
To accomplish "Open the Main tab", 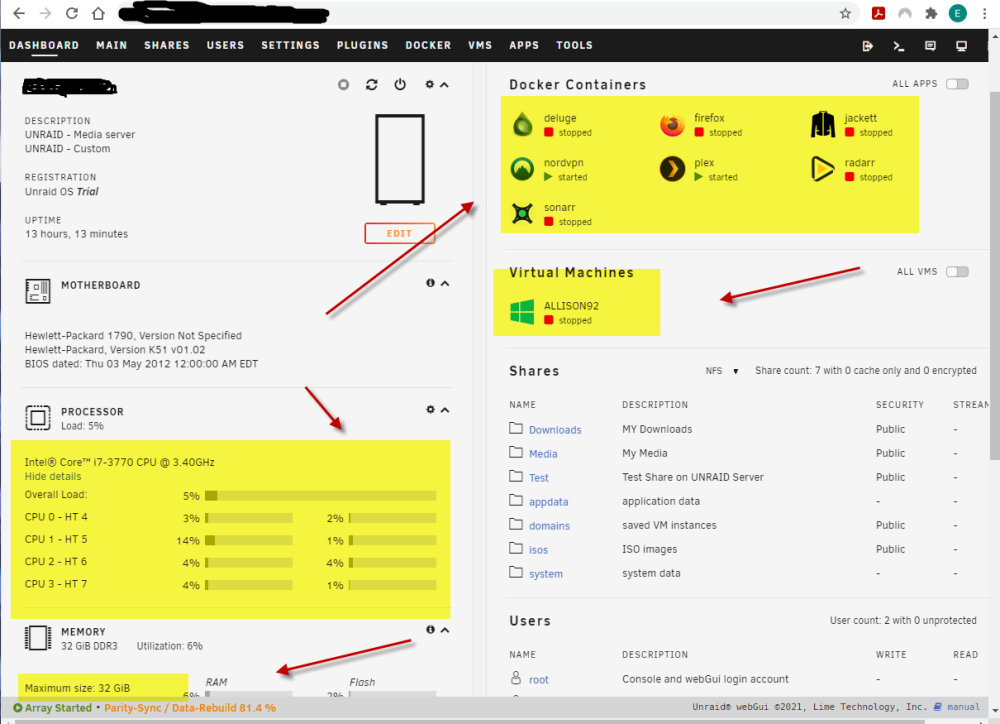I will point(112,45).
